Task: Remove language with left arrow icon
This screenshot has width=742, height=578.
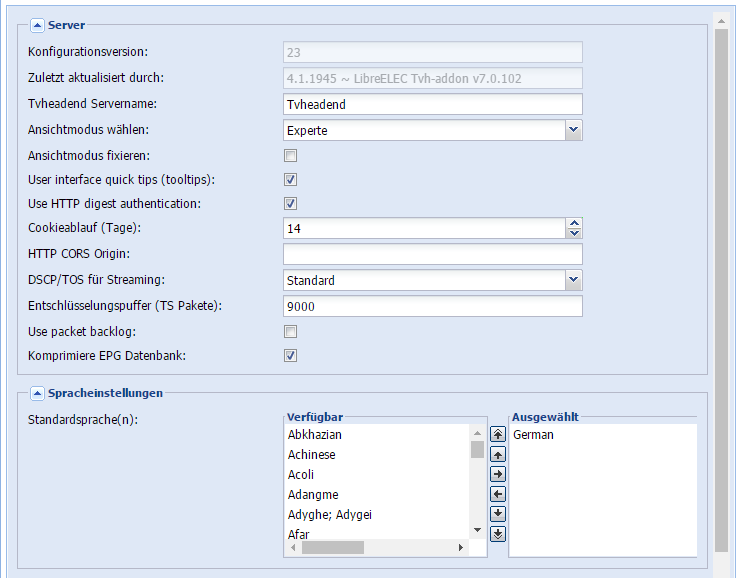Action: coord(497,494)
